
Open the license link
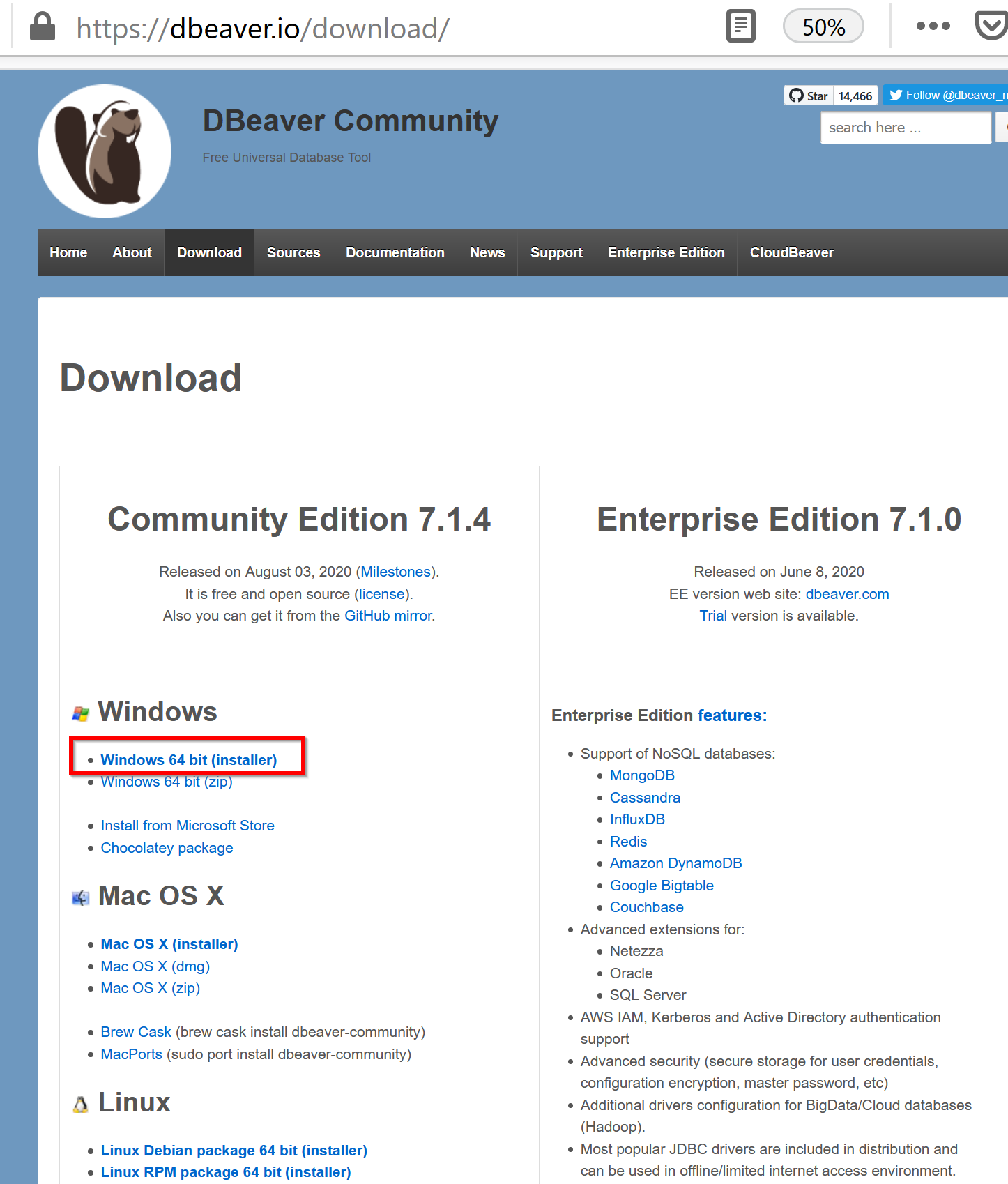pyautogui.click(x=382, y=594)
